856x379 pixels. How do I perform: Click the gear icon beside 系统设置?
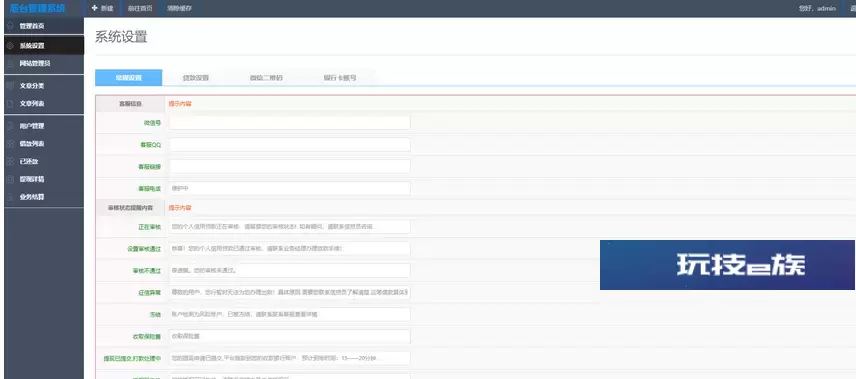[x=10, y=46]
